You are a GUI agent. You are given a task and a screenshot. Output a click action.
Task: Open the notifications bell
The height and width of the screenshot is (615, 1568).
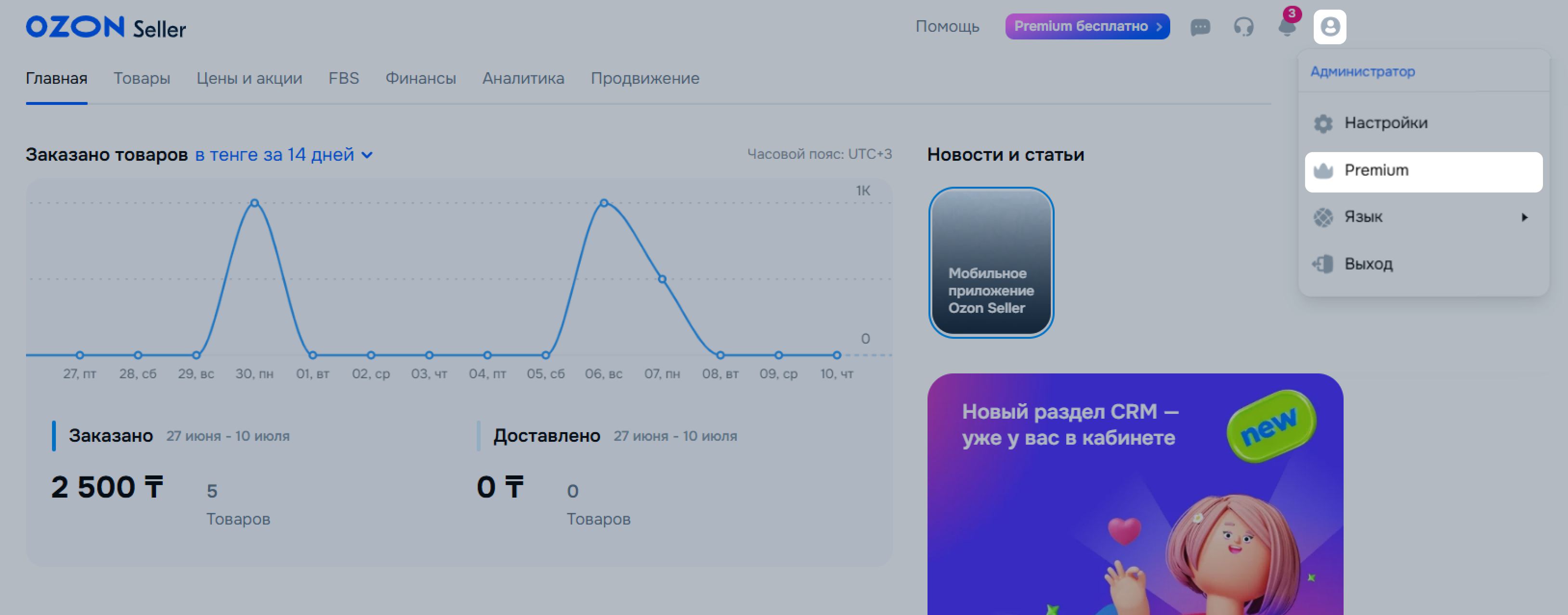click(1287, 27)
